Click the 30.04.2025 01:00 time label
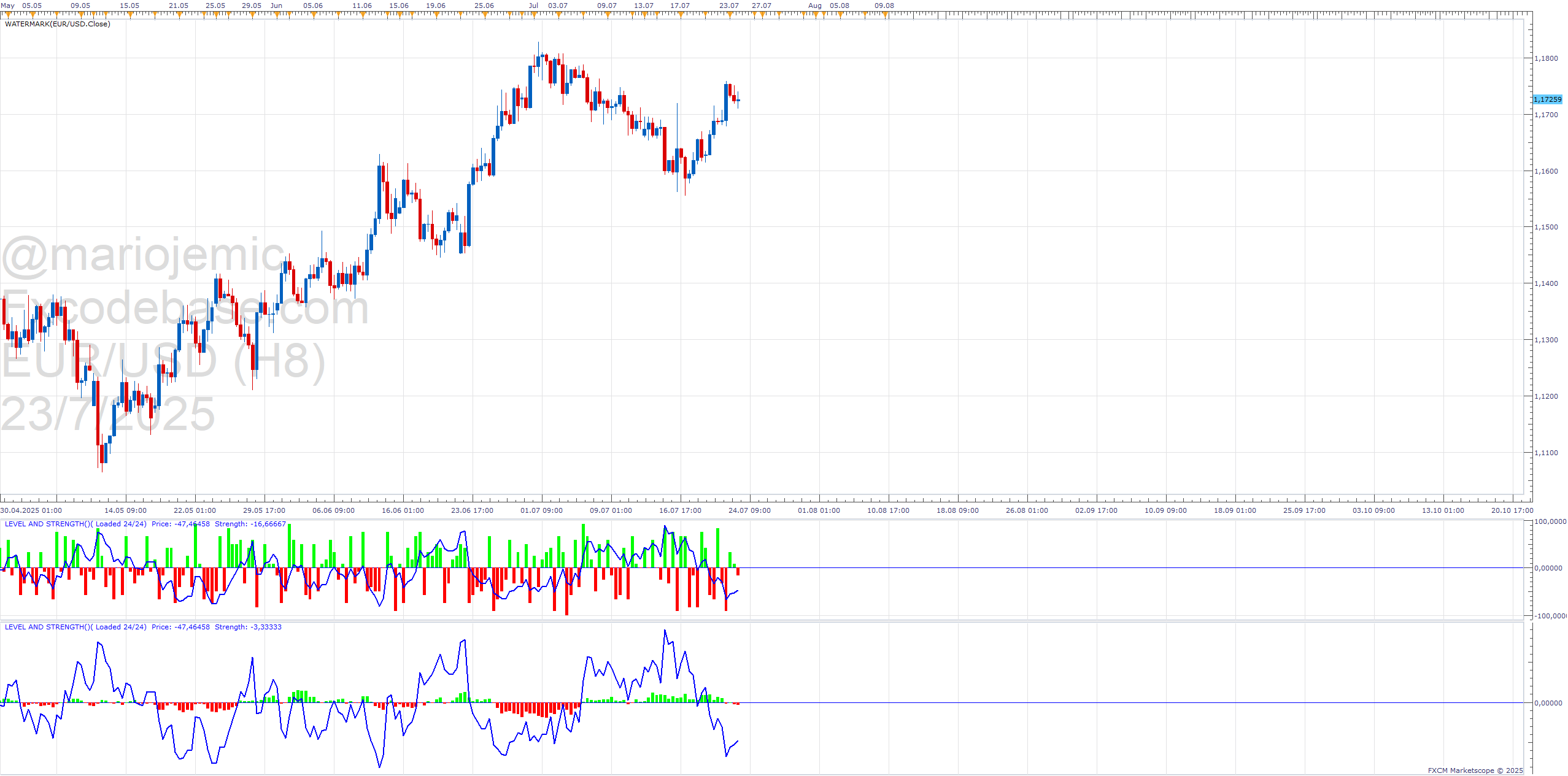Screen dimensions: 1568x776 31,510
